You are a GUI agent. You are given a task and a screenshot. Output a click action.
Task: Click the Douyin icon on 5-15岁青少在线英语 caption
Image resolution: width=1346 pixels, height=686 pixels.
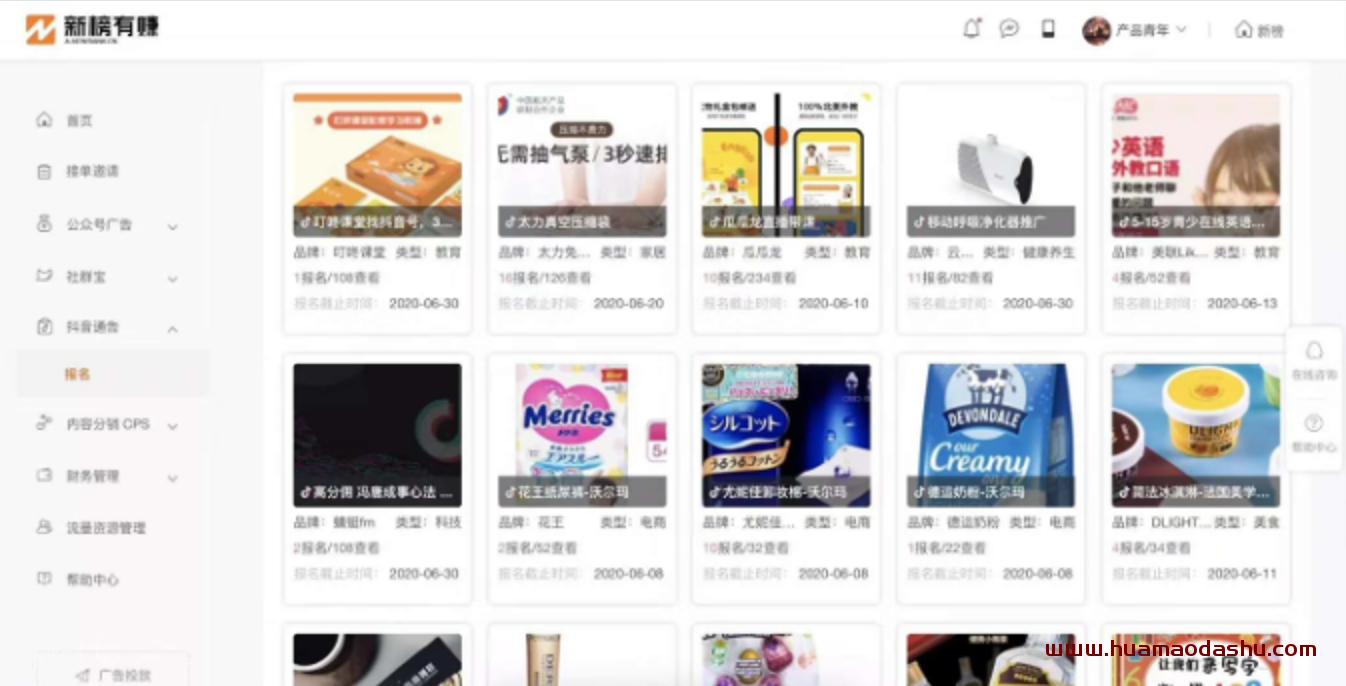point(1124,222)
